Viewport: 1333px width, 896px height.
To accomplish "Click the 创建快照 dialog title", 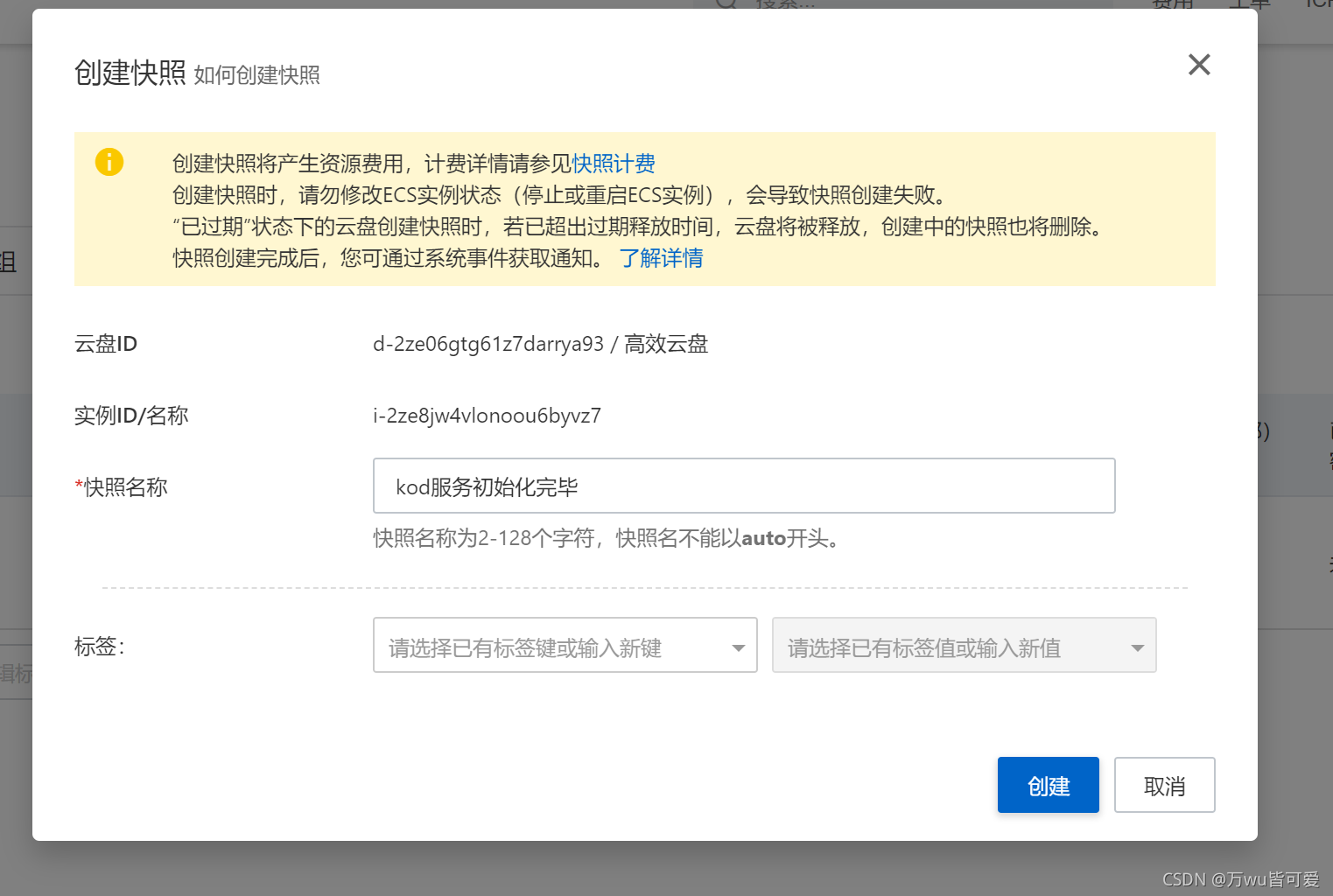I will coord(130,73).
